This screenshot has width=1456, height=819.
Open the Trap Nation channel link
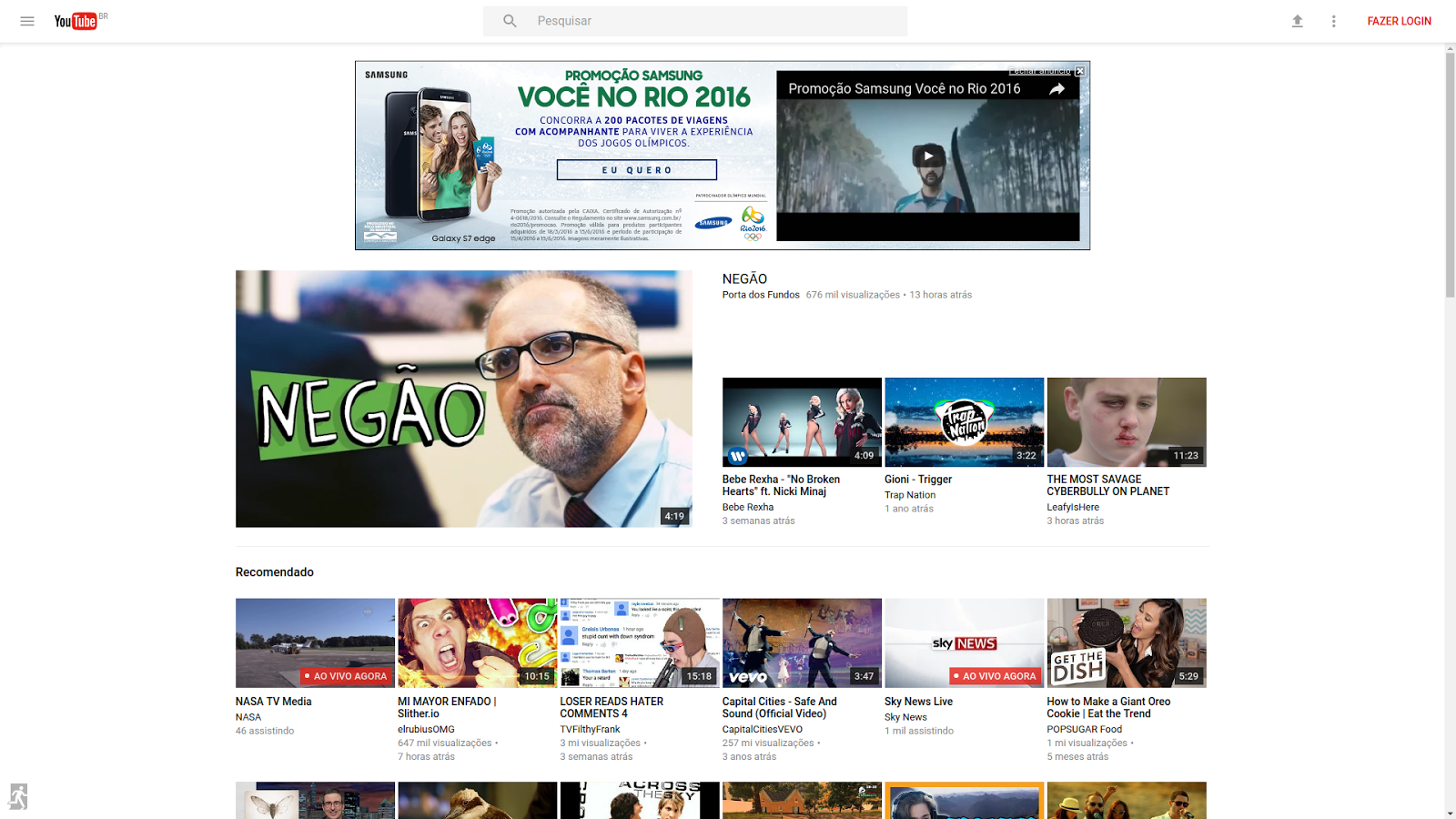910,495
